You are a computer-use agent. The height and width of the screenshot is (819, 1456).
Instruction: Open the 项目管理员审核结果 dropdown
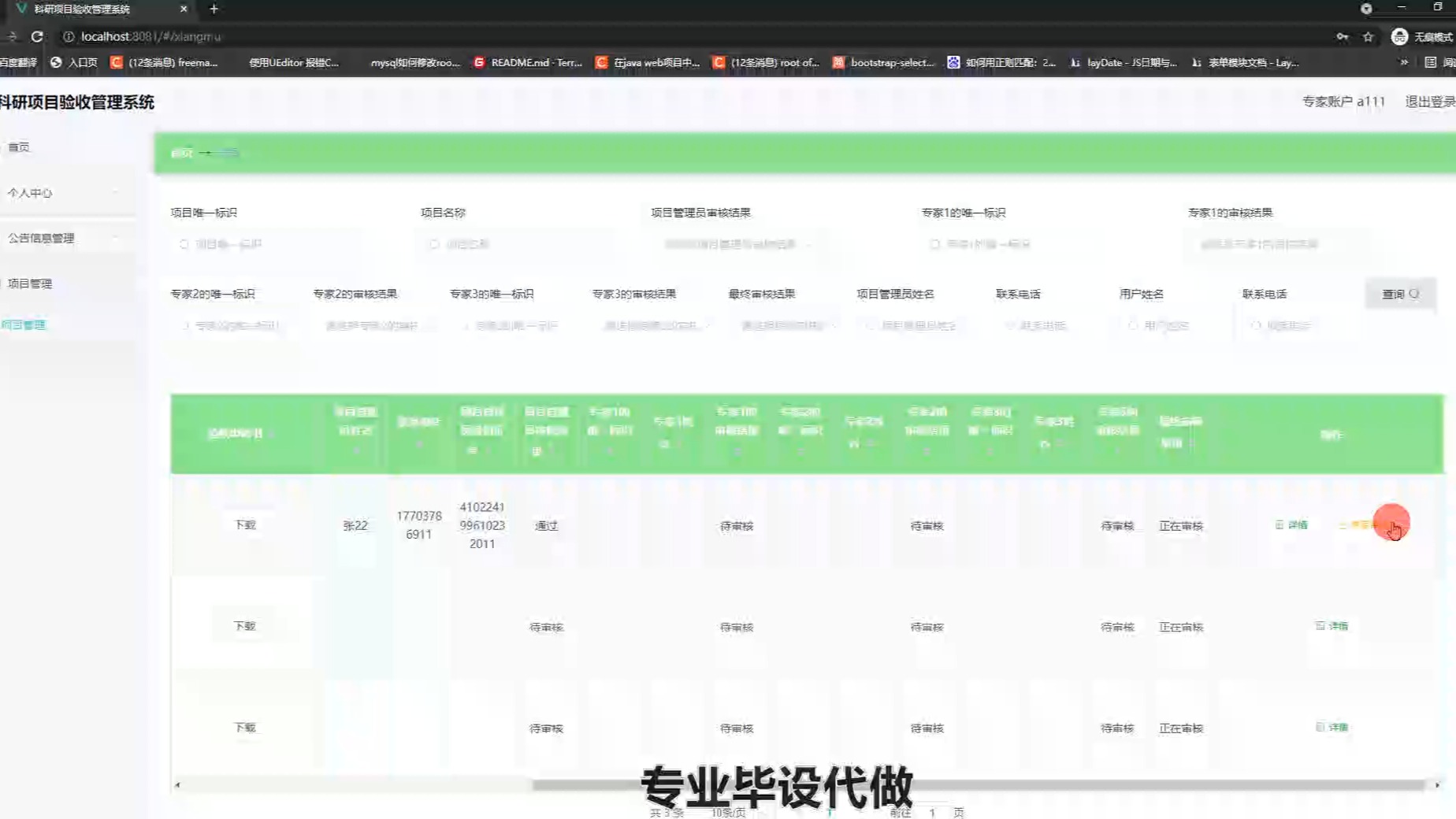point(737,244)
